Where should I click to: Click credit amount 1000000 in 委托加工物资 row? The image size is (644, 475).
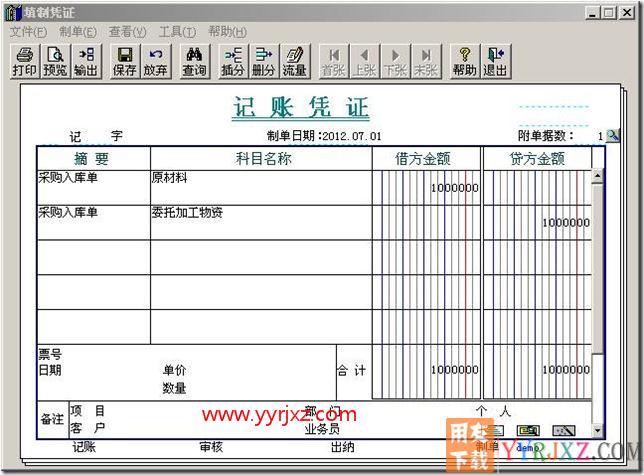tap(566, 223)
